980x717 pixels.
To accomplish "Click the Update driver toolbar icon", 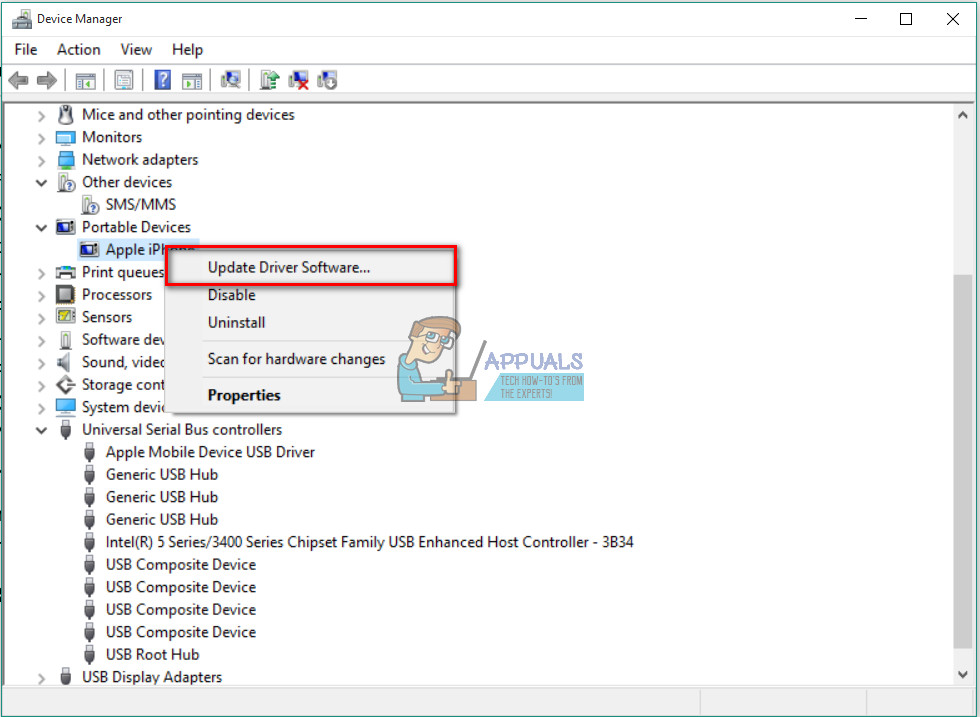I will coord(269,80).
